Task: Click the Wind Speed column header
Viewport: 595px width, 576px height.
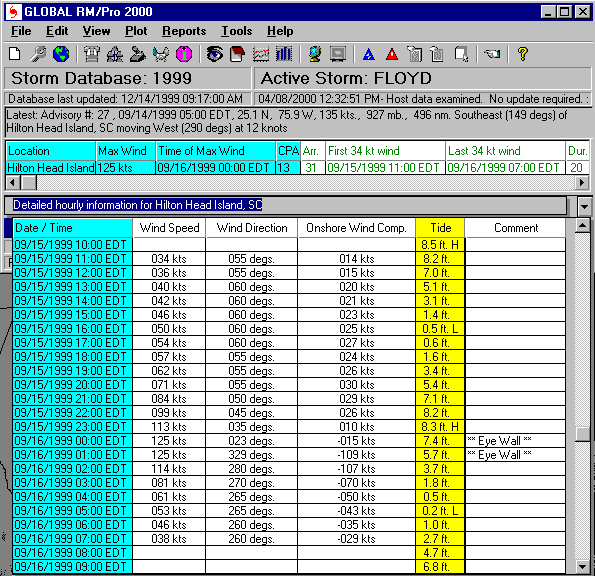Action: pos(169,228)
